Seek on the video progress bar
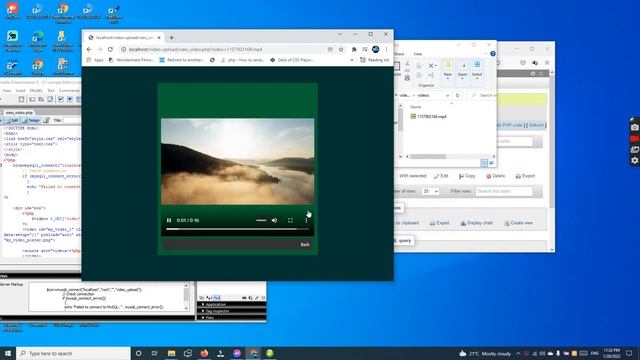This screenshot has width=640, height=360. (238, 229)
